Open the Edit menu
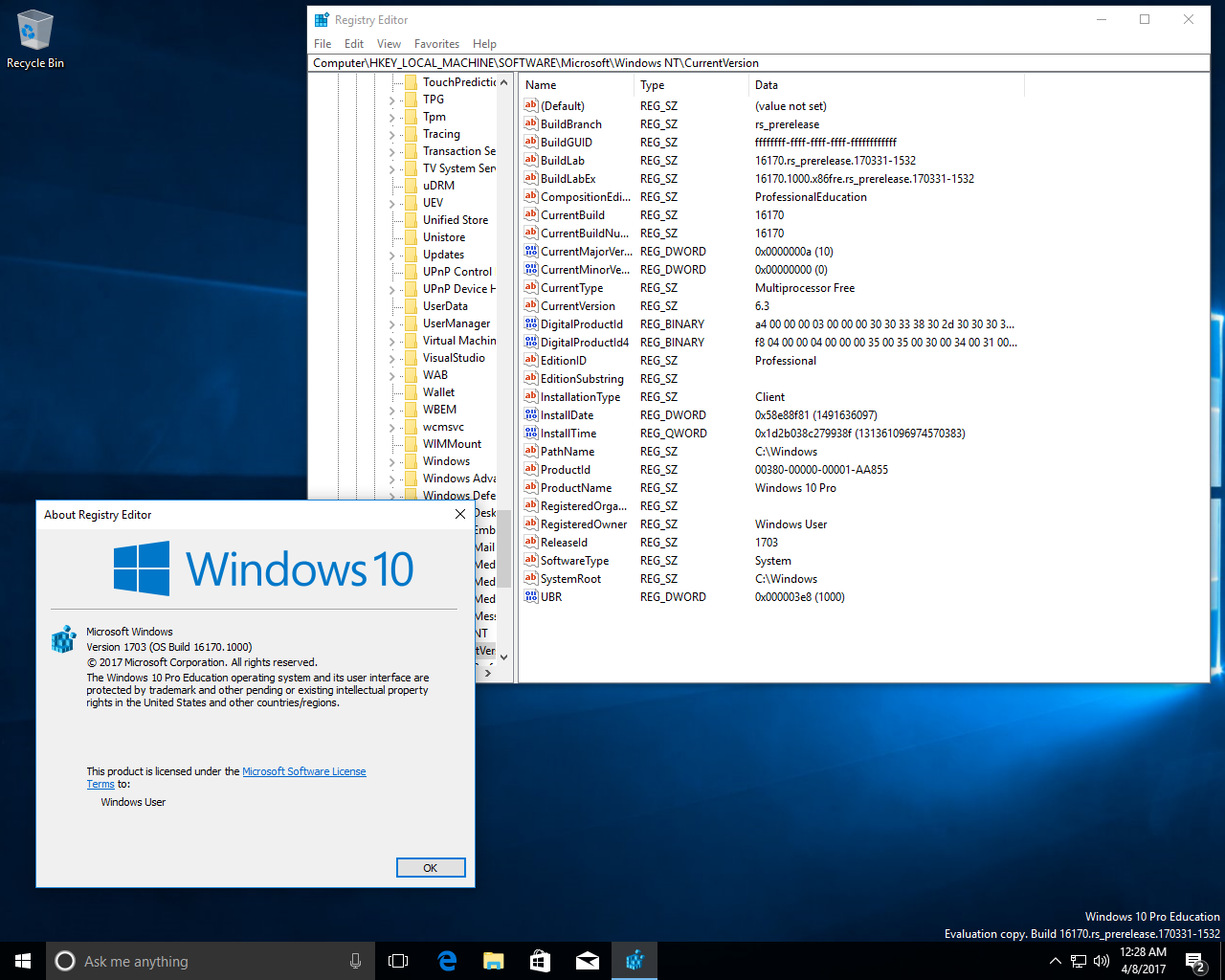Viewport: 1225px width, 980px height. pos(354,44)
